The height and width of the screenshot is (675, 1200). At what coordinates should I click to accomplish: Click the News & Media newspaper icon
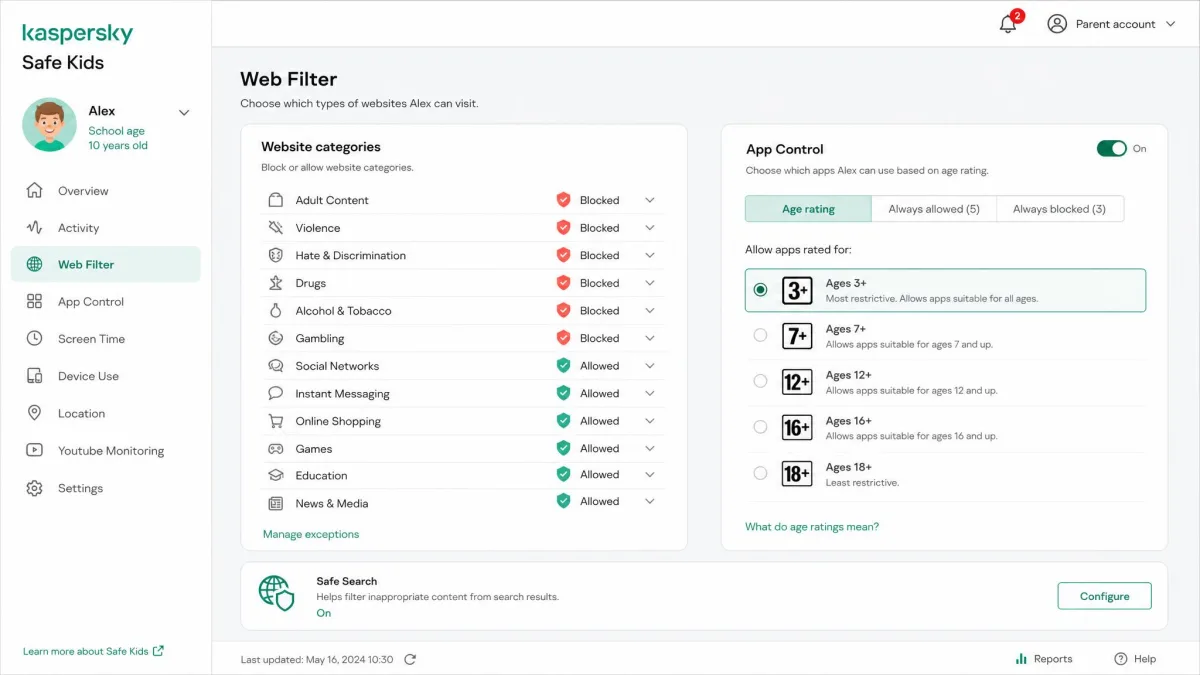(x=275, y=503)
